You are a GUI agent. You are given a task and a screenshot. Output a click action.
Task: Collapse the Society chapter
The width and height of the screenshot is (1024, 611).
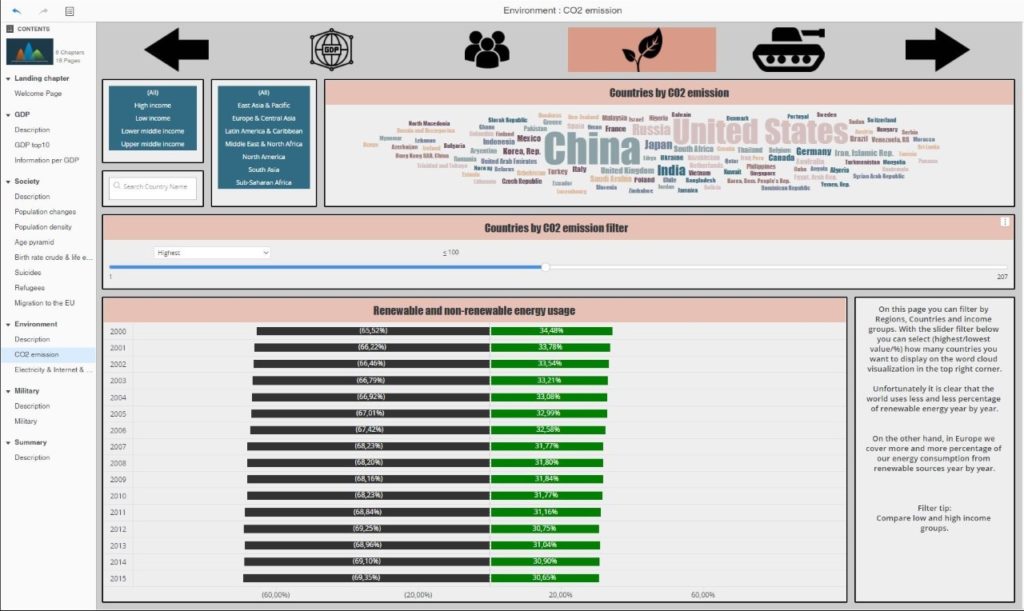pyautogui.click(x=8, y=181)
